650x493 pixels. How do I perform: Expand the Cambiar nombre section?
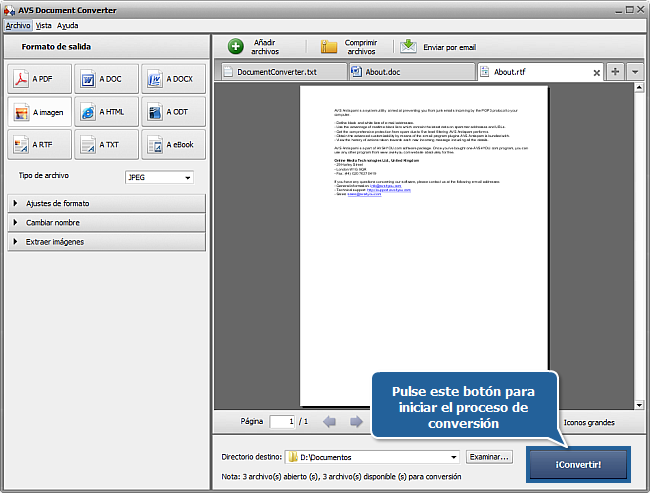[107, 223]
